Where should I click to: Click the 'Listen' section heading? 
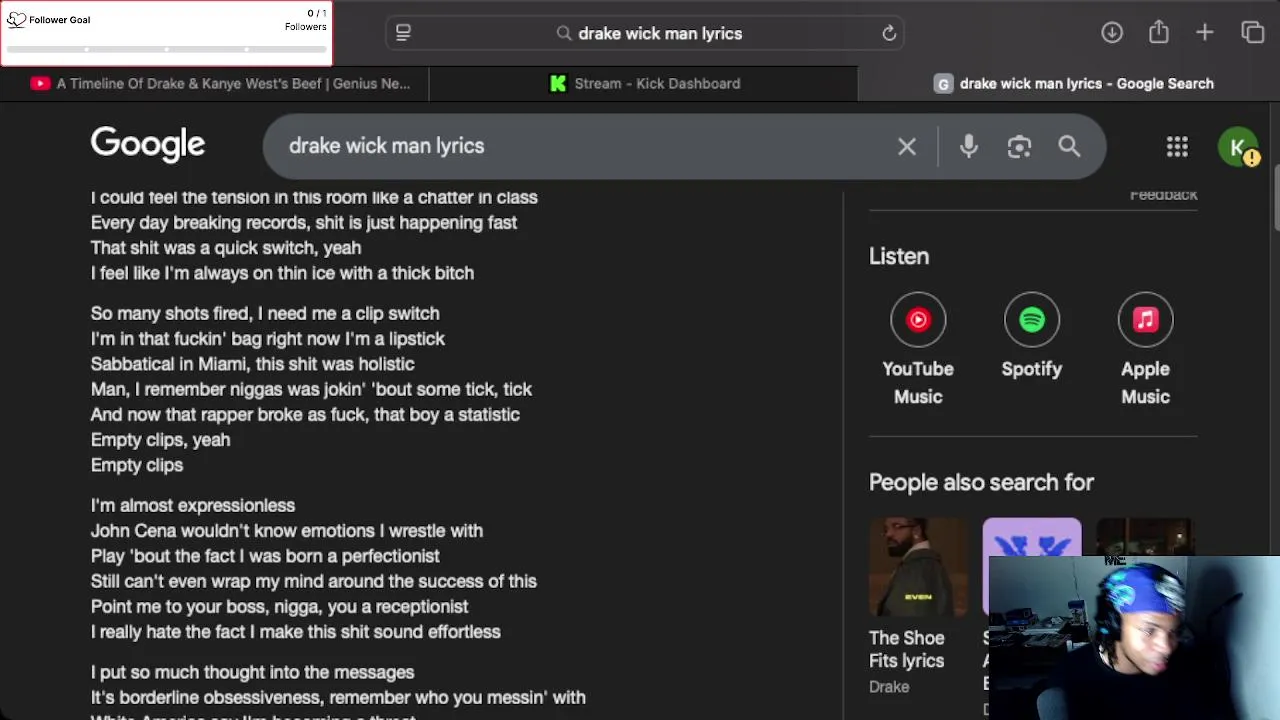[x=899, y=256]
